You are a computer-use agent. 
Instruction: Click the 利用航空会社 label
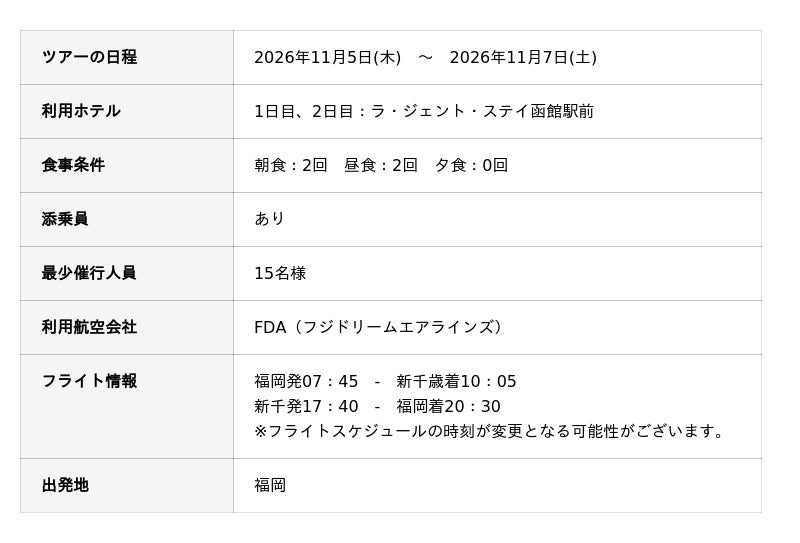click(89, 327)
